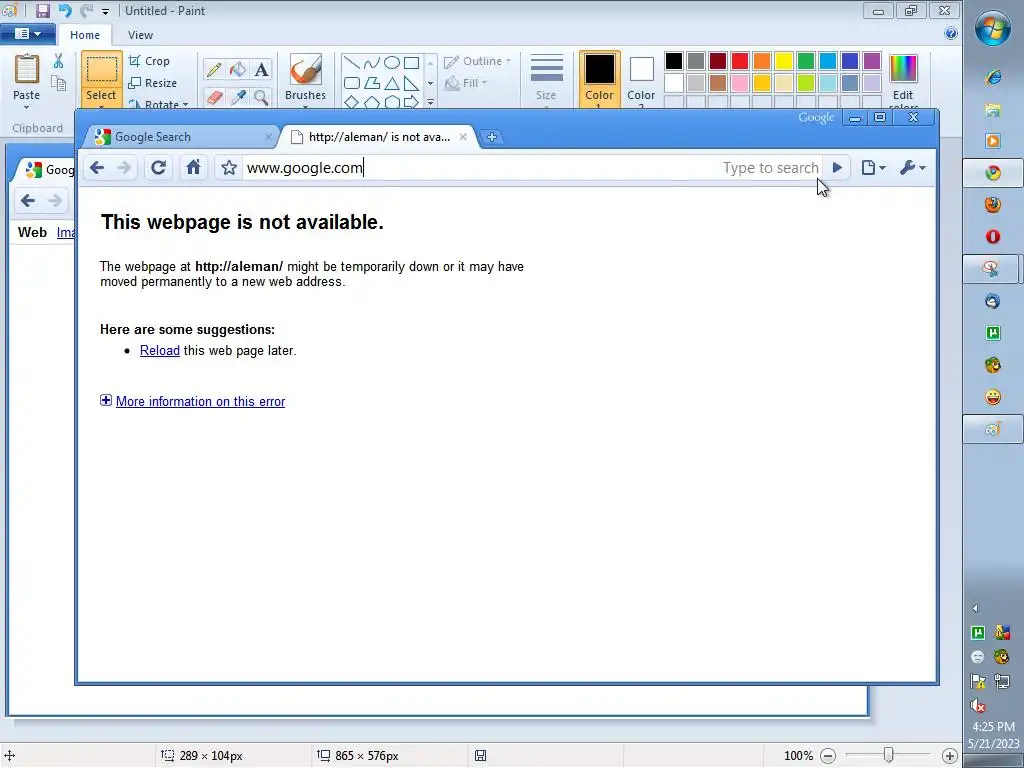Click the zoom out minus button
Image resolution: width=1024 pixels, height=768 pixels.
(x=827, y=756)
